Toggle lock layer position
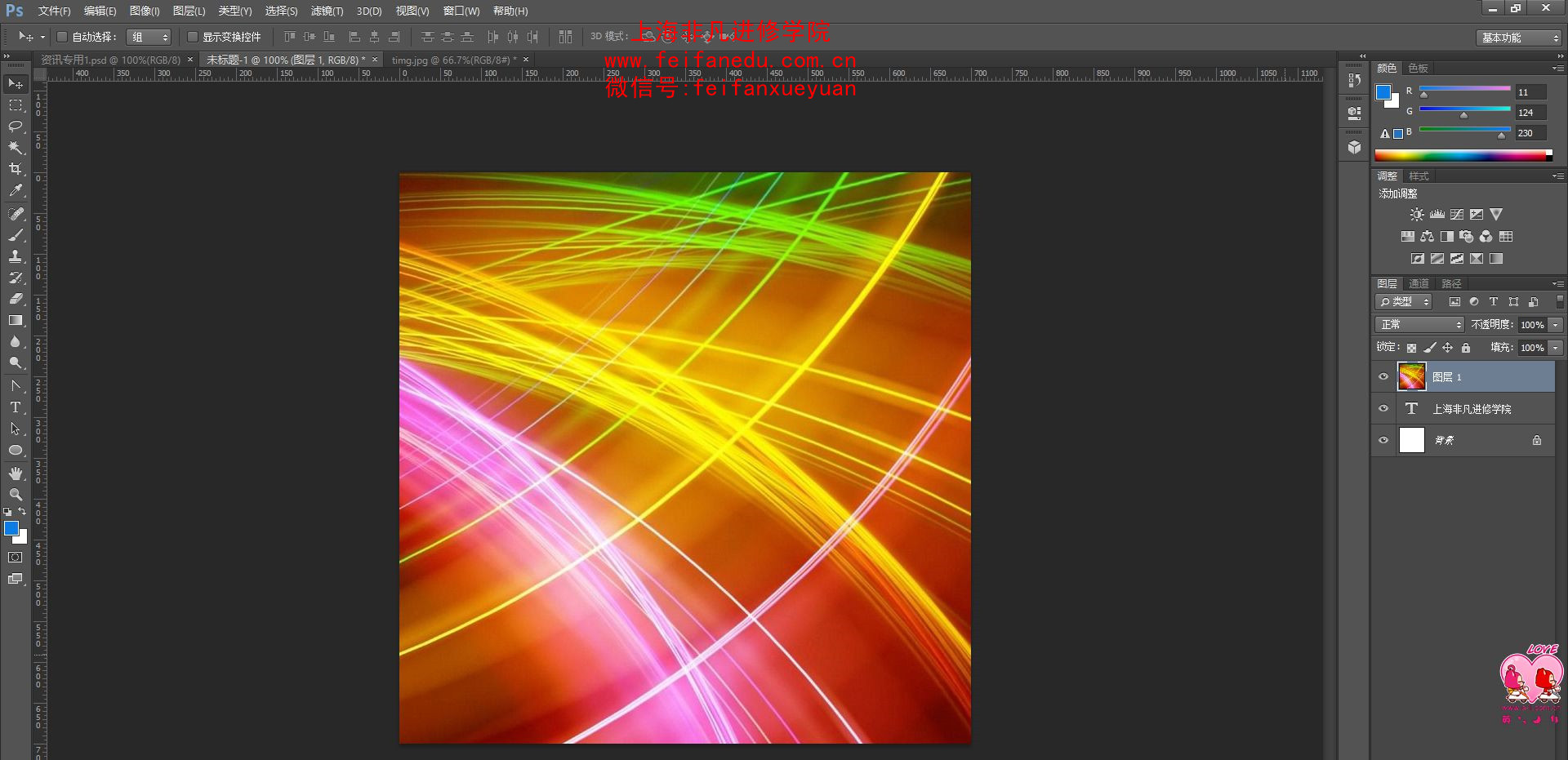This screenshot has height=760, width=1568. click(x=1448, y=348)
